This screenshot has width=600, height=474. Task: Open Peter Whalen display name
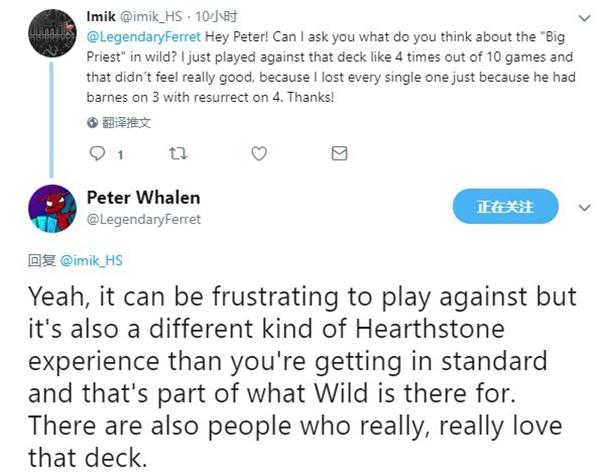[143, 198]
